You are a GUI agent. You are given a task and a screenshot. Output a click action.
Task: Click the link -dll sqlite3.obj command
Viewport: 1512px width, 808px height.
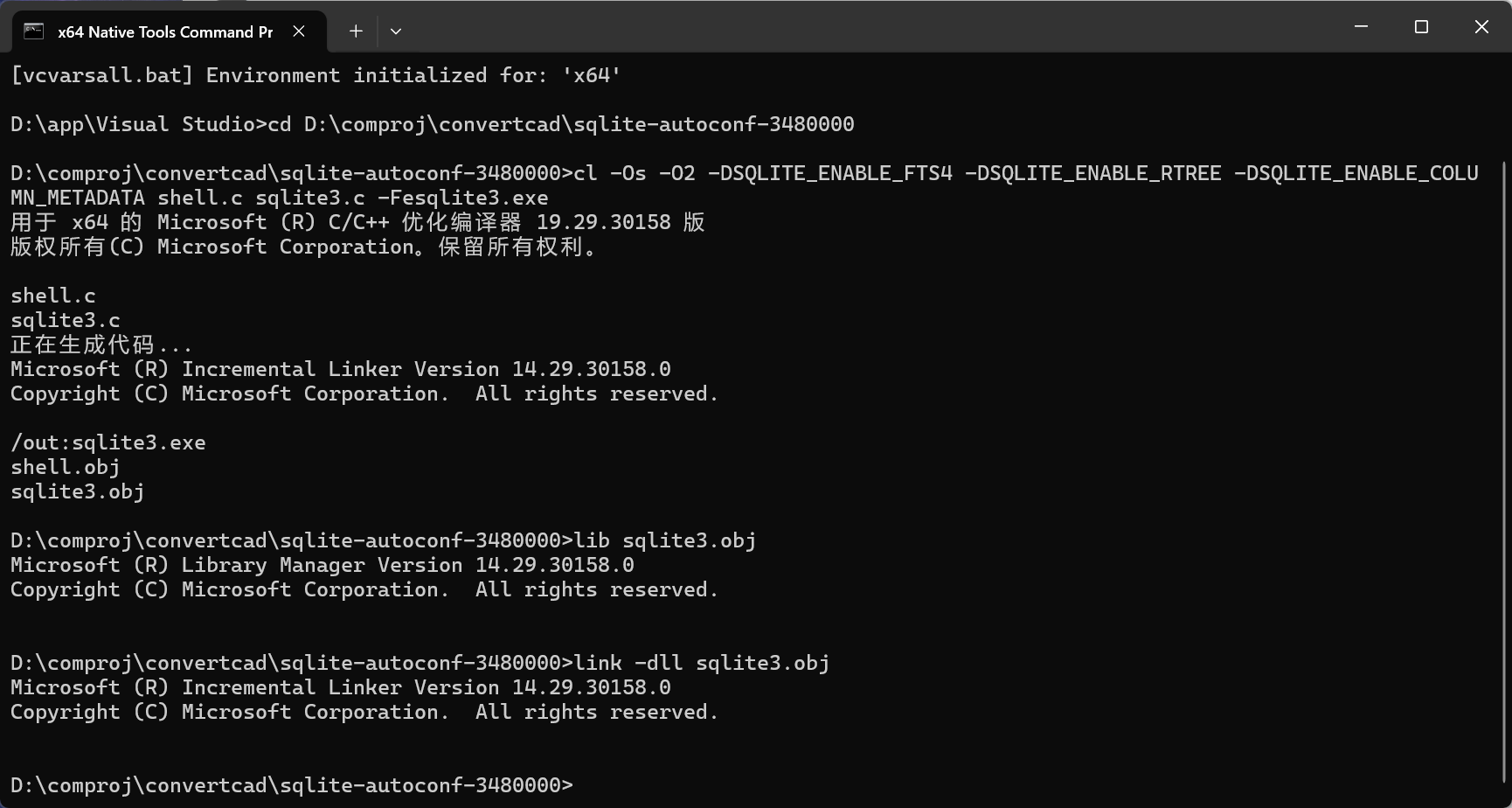704,662
